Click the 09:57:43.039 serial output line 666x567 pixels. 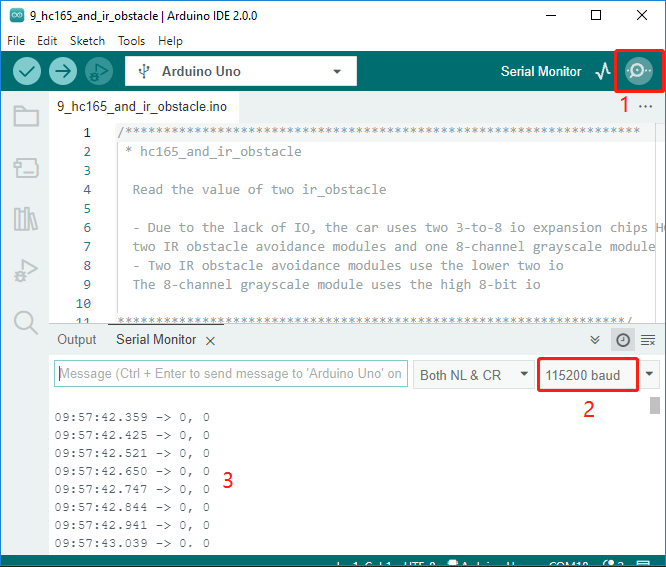(x=132, y=543)
